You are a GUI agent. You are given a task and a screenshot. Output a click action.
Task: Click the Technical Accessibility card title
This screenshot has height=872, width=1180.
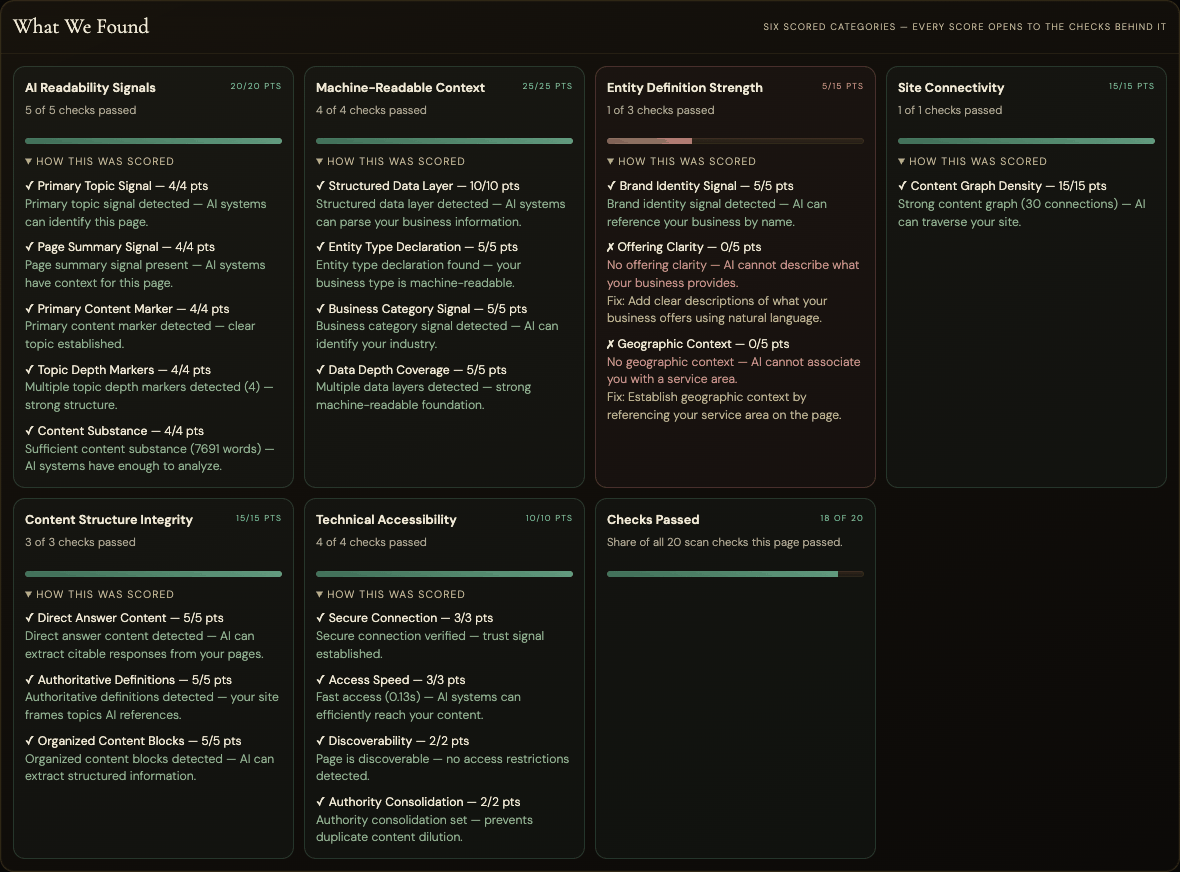click(x=386, y=520)
